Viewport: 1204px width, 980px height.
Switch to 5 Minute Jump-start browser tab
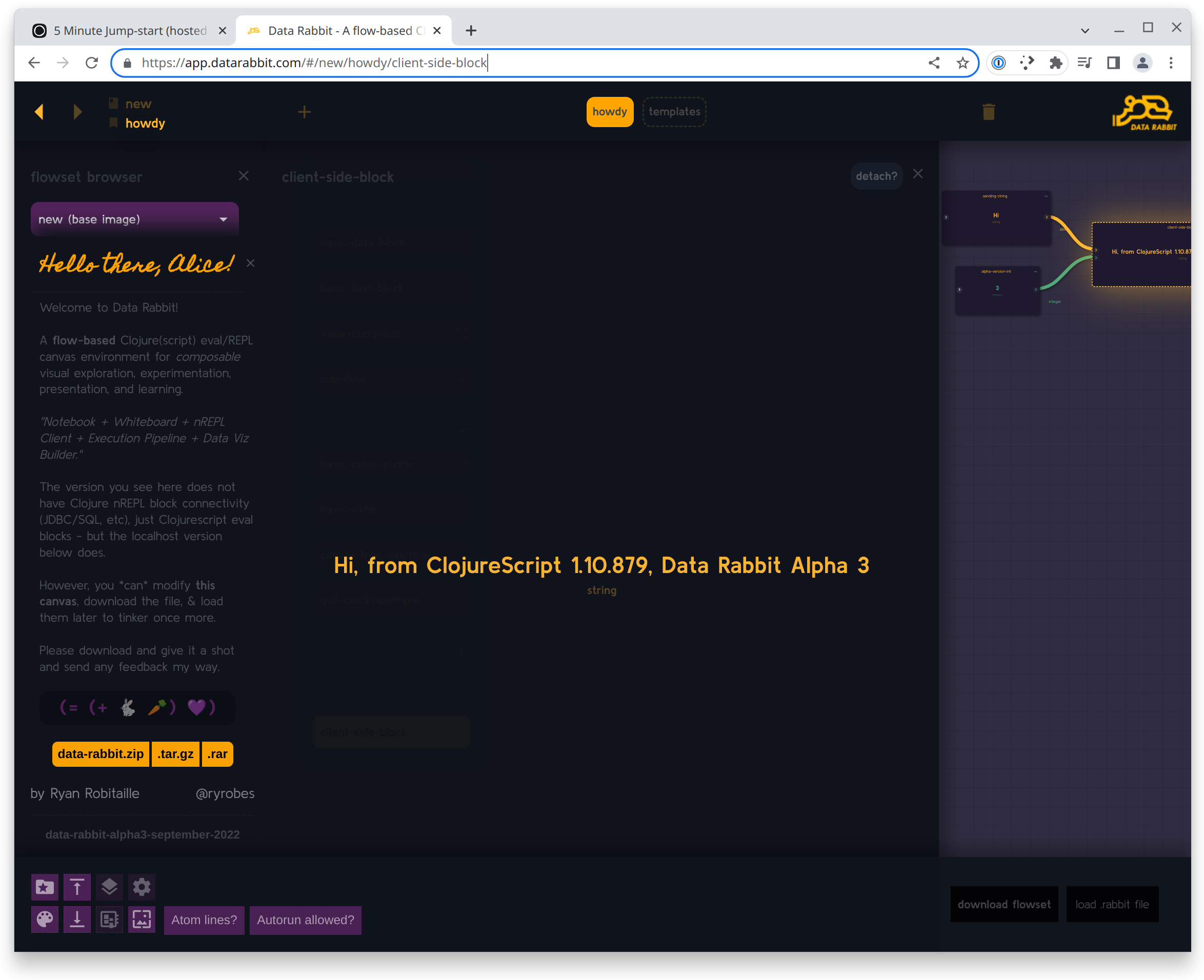(x=129, y=30)
